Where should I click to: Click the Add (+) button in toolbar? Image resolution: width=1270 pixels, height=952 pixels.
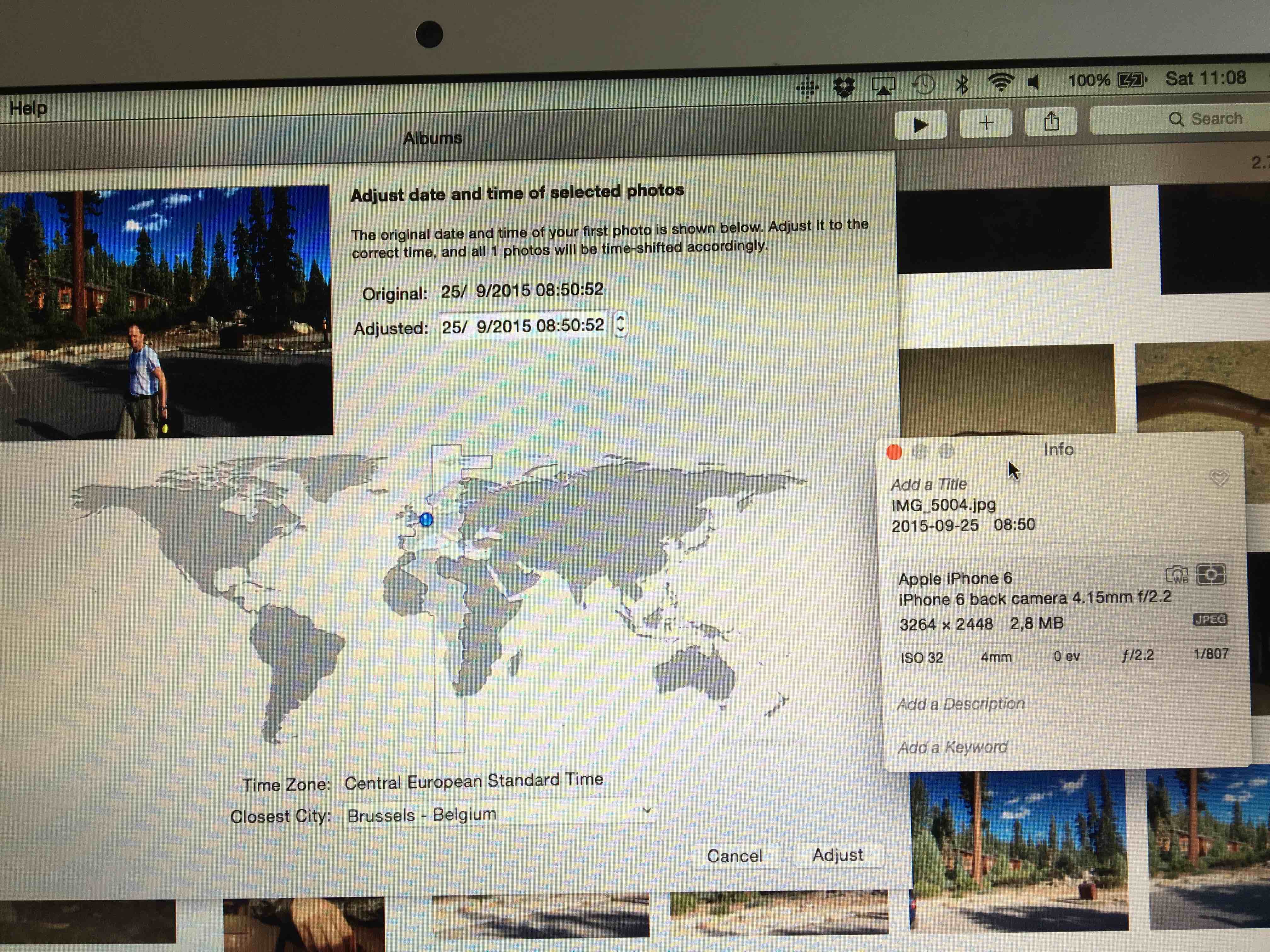coord(986,122)
